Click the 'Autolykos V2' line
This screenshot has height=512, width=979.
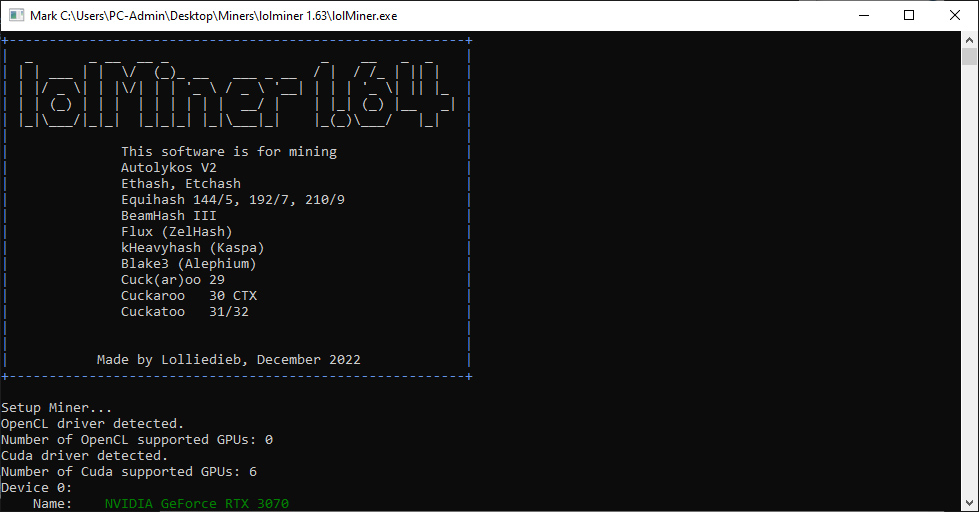[x=169, y=167]
